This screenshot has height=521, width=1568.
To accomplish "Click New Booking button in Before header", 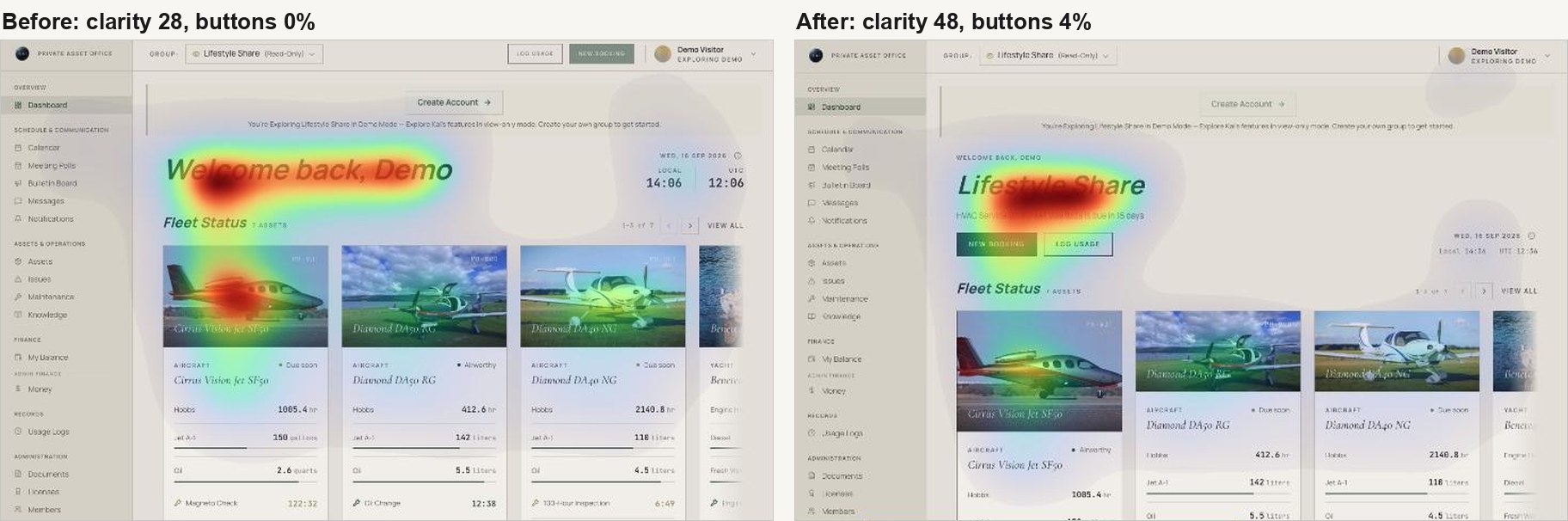I will (602, 53).
